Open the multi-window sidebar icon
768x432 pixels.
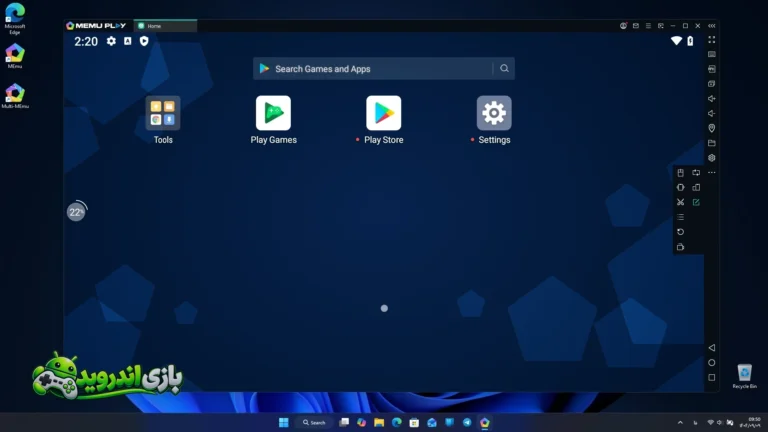tap(712, 84)
